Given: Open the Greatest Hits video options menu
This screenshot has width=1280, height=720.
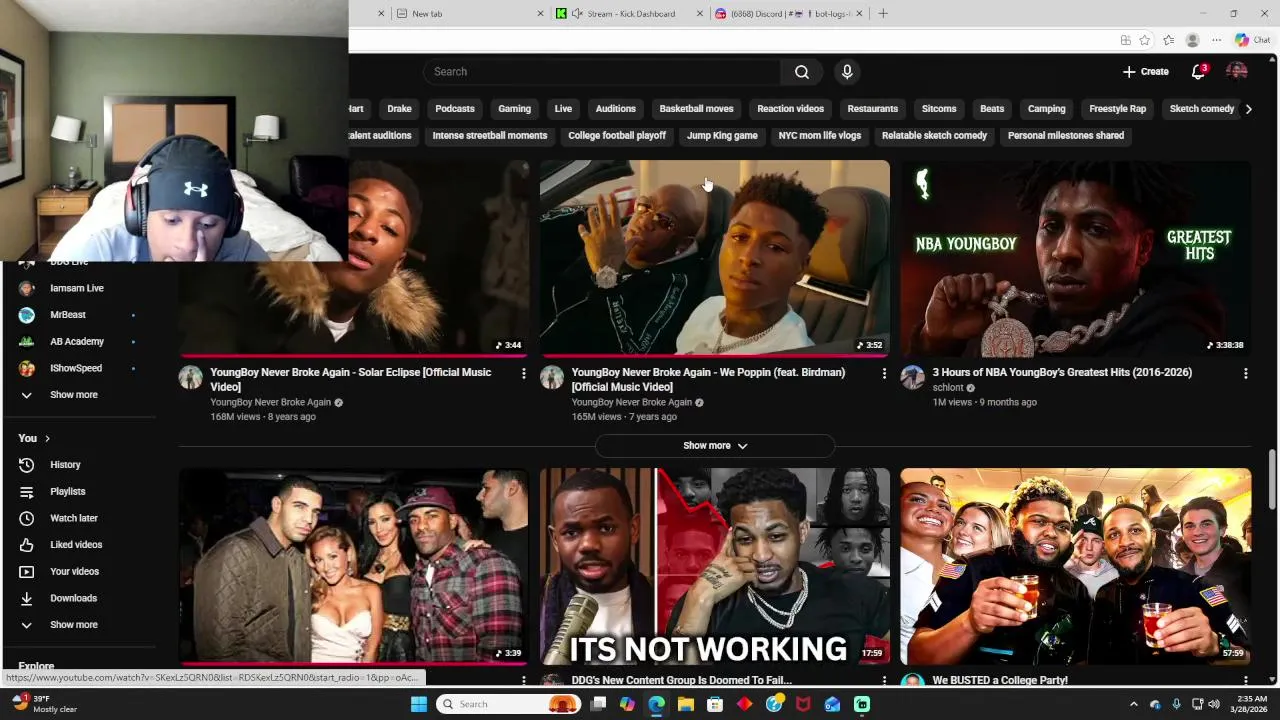Looking at the screenshot, I should click(x=1245, y=373).
